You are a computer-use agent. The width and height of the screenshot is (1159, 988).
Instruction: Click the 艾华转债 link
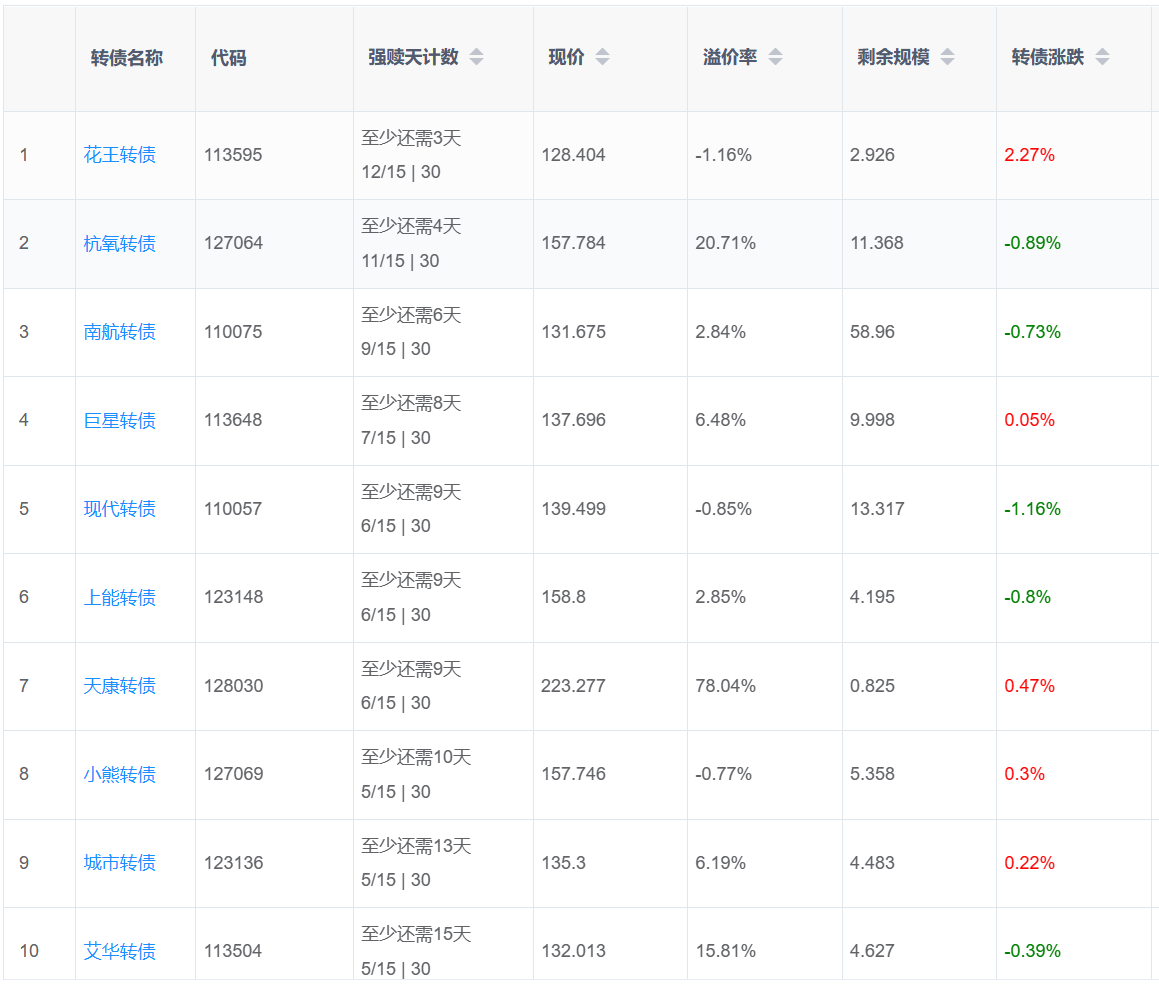tap(120, 951)
